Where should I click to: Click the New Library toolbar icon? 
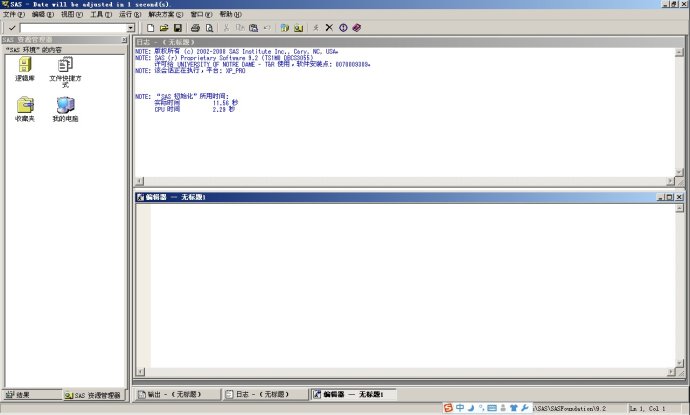click(x=285, y=28)
